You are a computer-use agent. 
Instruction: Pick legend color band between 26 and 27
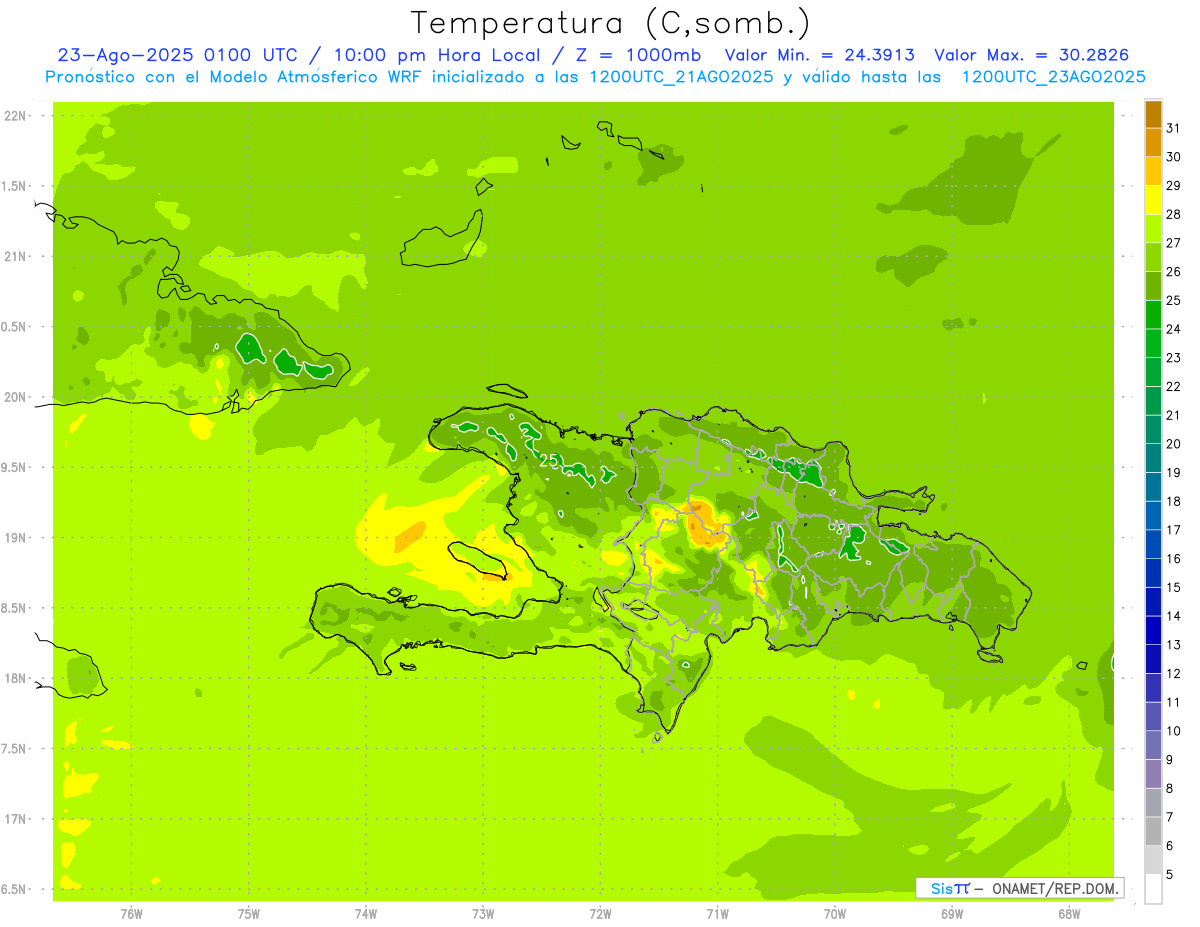tap(1153, 258)
